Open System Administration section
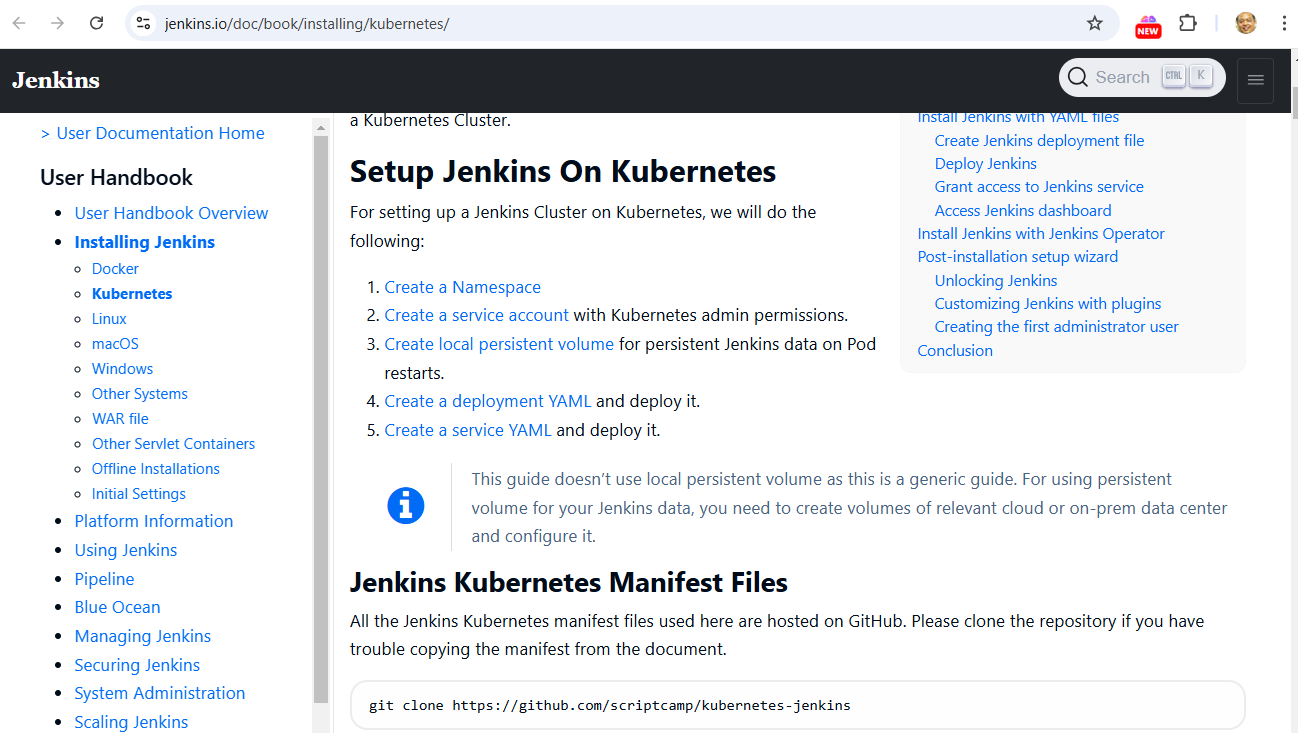 coord(159,693)
